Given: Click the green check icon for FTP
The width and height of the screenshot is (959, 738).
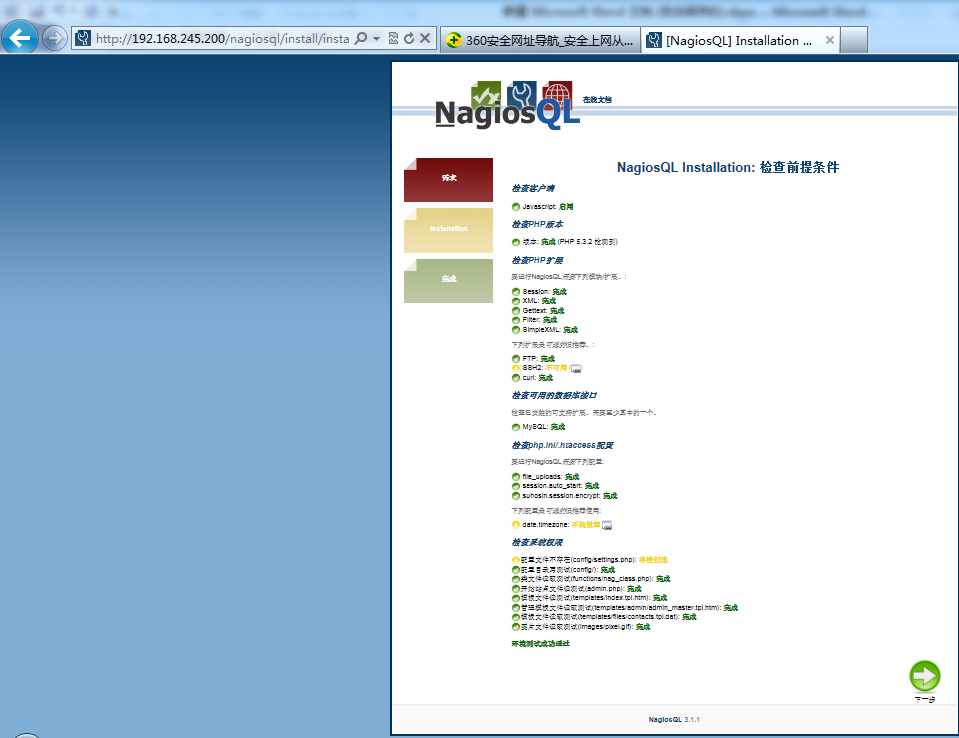Looking at the screenshot, I should [x=516, y=359].
